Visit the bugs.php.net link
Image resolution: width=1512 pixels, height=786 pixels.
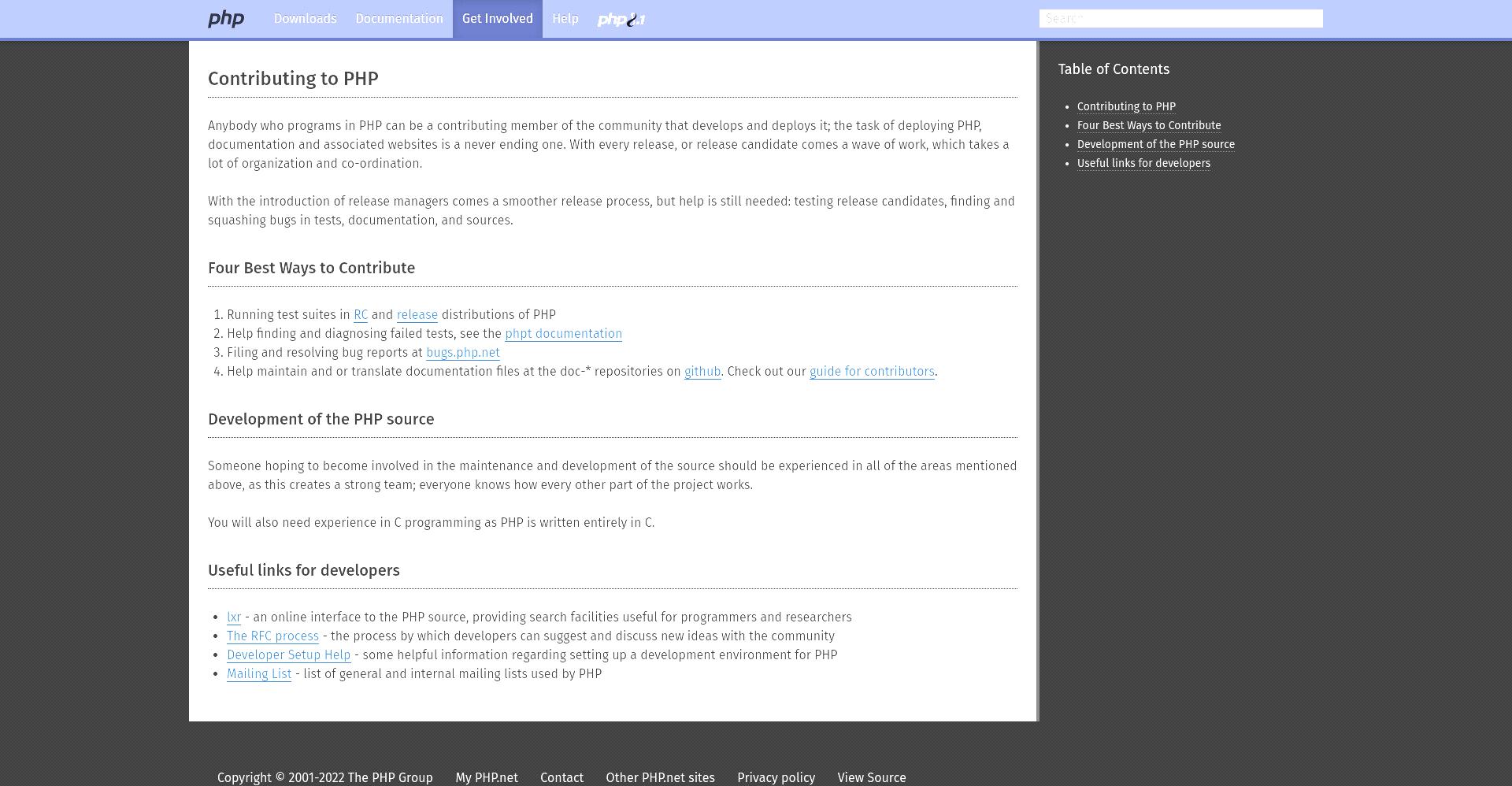[x=463, y=353]
